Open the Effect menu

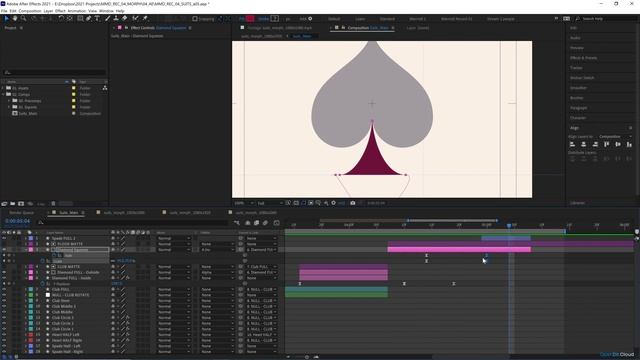point(60,11)
